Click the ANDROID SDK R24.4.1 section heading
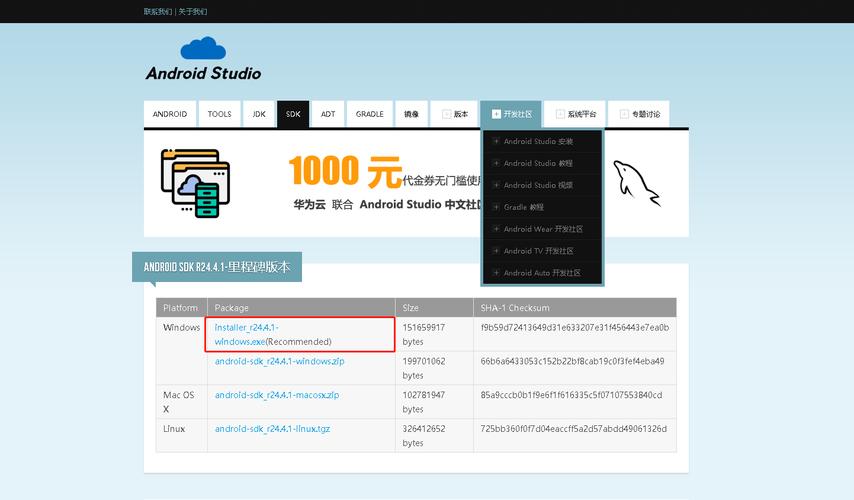The height and width of the screenshot is (500, 854). click(217, 267)
